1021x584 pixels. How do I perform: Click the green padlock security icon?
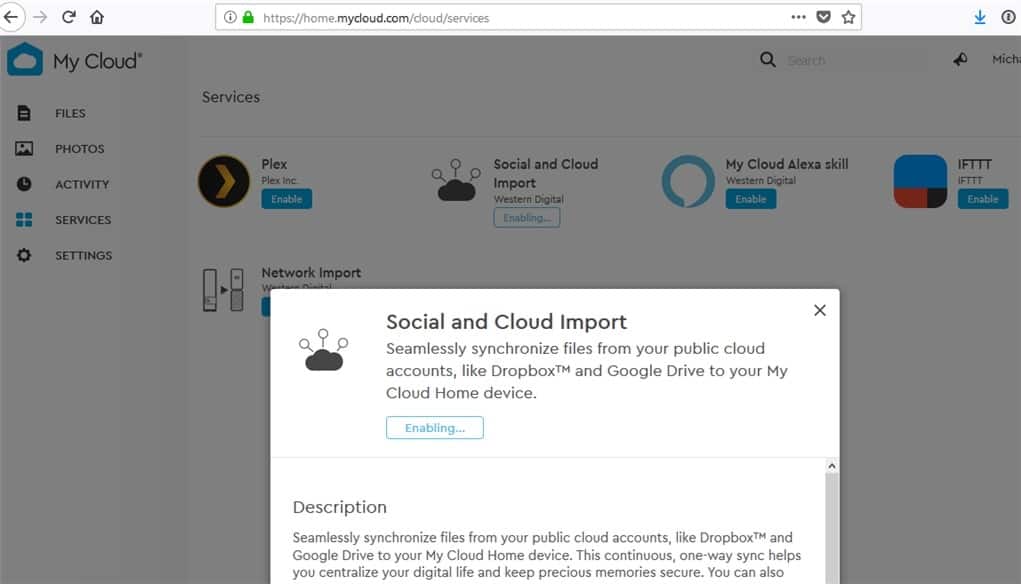pyautogui.click(x=248, y=18)
